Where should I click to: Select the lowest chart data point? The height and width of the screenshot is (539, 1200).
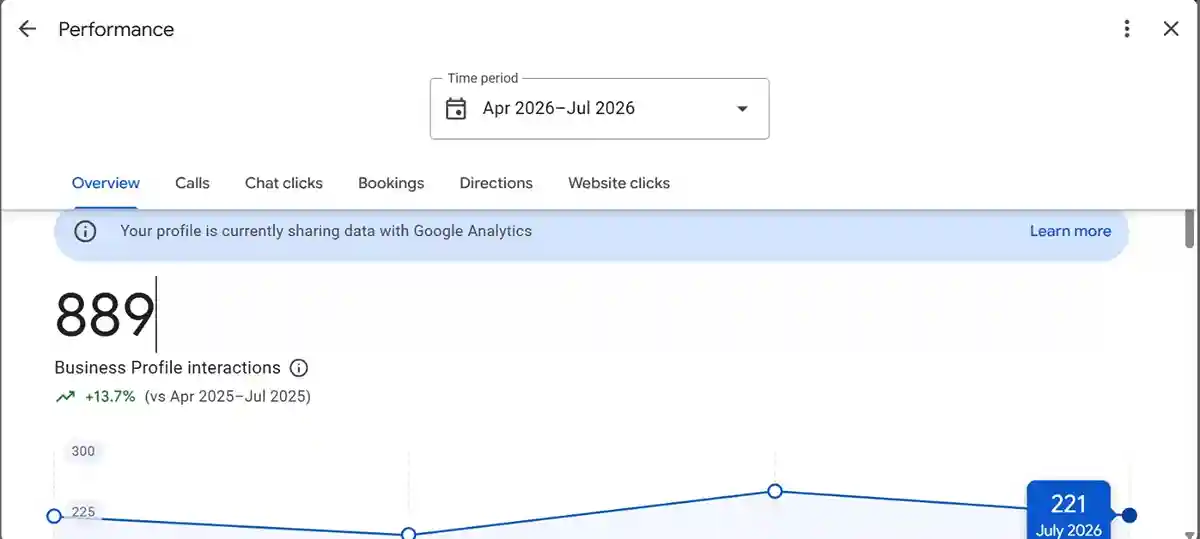408,534
